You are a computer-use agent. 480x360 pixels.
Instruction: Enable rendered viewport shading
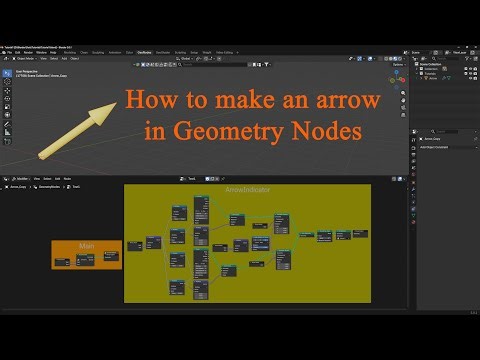pos(400,59)
